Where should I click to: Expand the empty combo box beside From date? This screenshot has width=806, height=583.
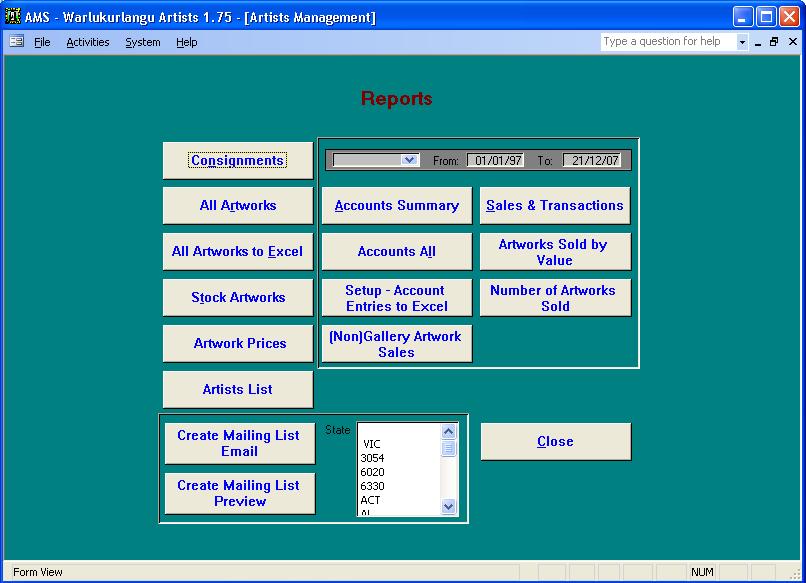click(x=409, y=160)
